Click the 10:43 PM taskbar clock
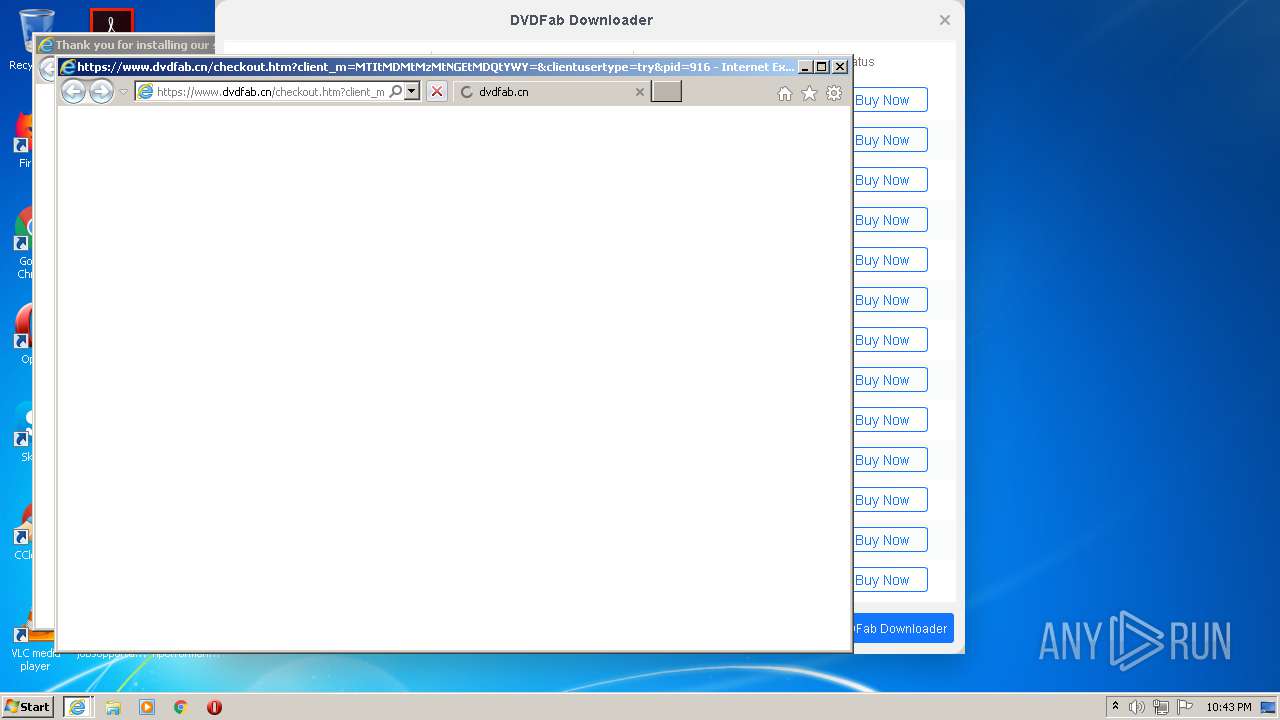Screen dimensions: 1280x720 tap(1228, 707)
